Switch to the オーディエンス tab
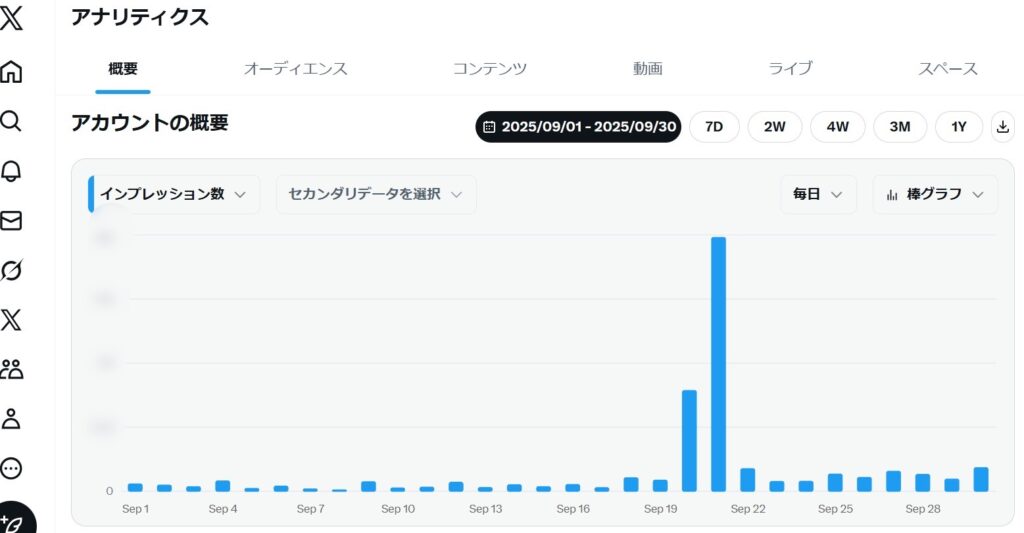Screen dimensions: 1024x533 pos(296,69)
